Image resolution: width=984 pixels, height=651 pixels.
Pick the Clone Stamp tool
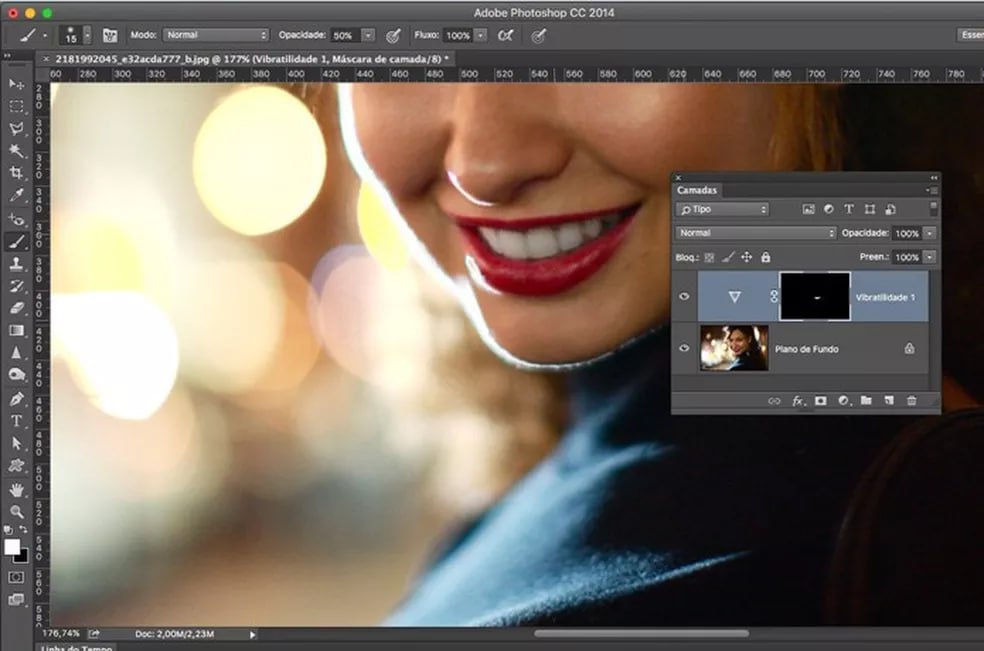pyautogui.click(x=16, y=264)
